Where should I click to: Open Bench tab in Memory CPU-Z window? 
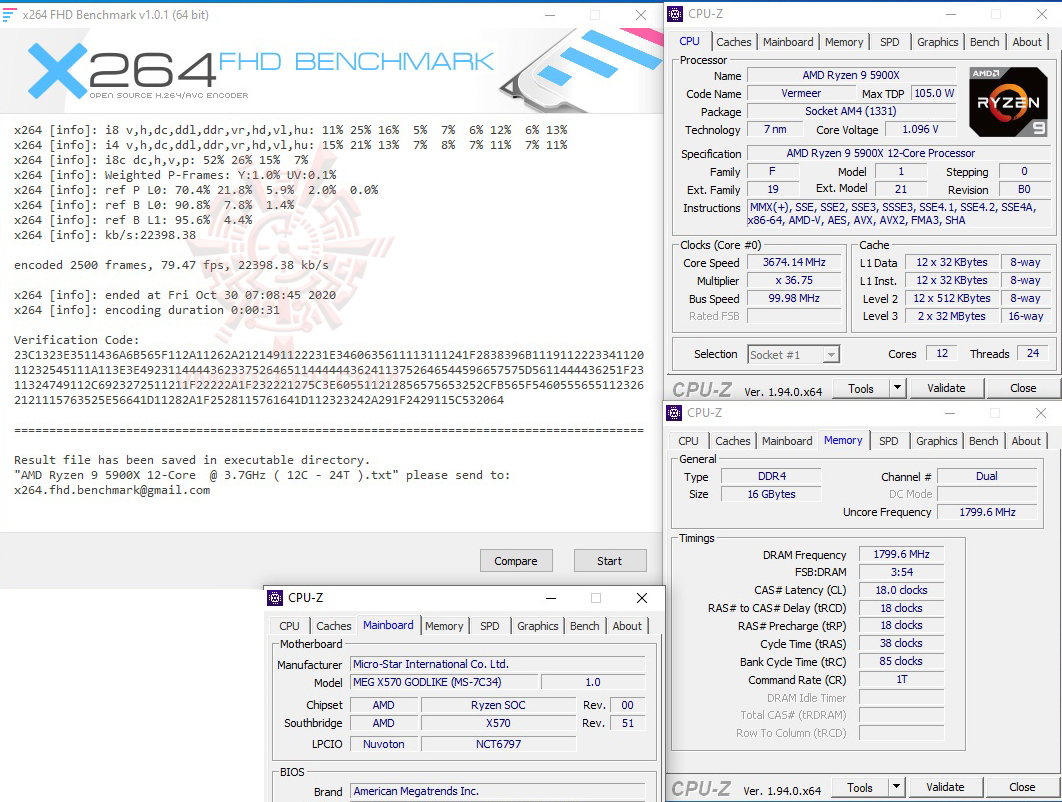coord(983,441)
